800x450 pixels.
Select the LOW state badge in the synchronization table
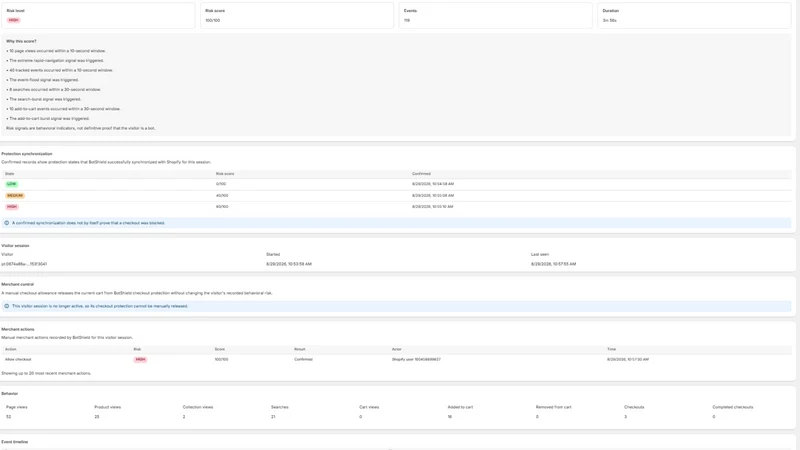point(11,184)
